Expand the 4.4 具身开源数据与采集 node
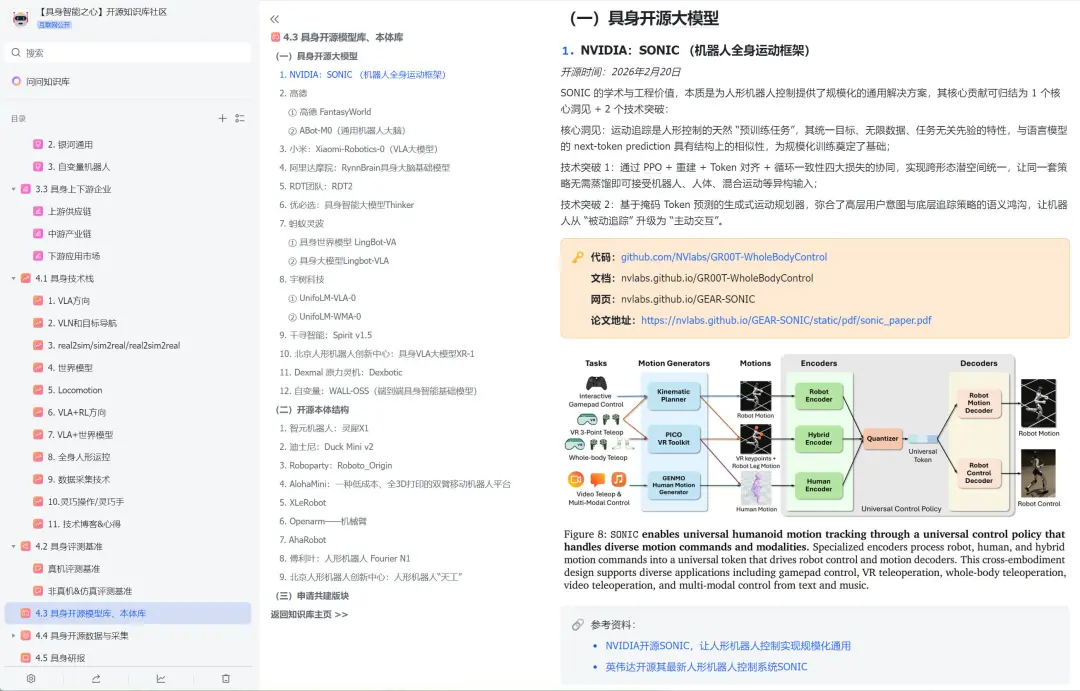 click(13, 636)
